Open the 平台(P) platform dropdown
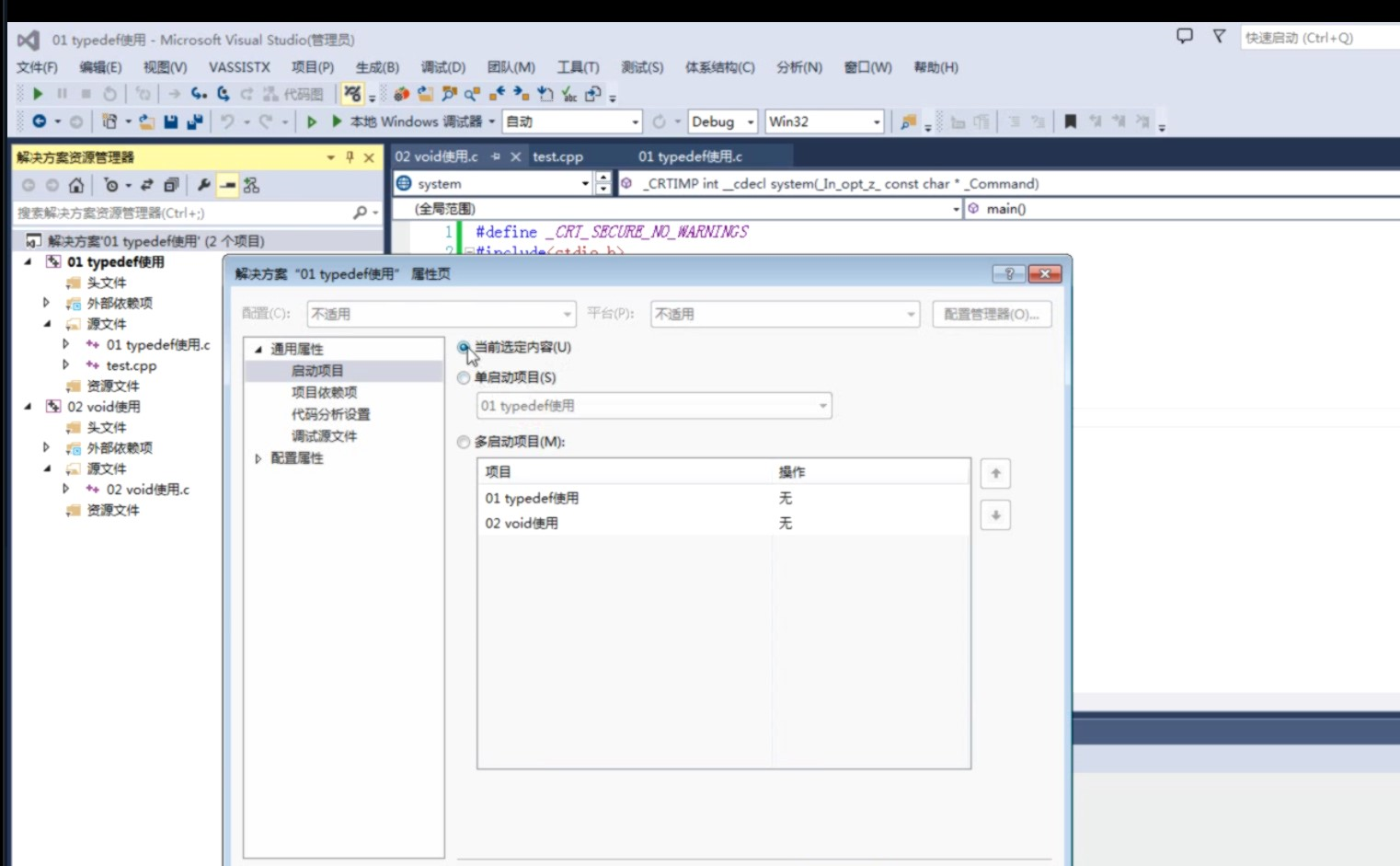Image resolution: width=1400 pixels, height=866 pixels. [x=785, y=314]
